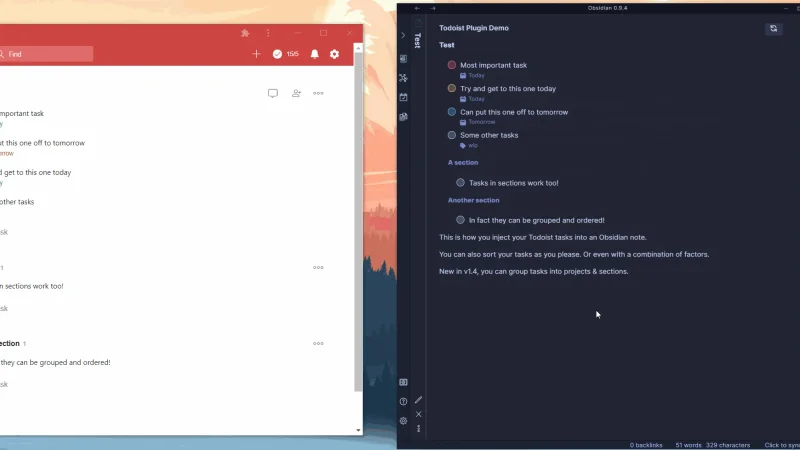Viewport: 800px width, 450px height.
Task: Complete 'Try and get to this one today' in Obsidian
Action: (x=452, y=88)
